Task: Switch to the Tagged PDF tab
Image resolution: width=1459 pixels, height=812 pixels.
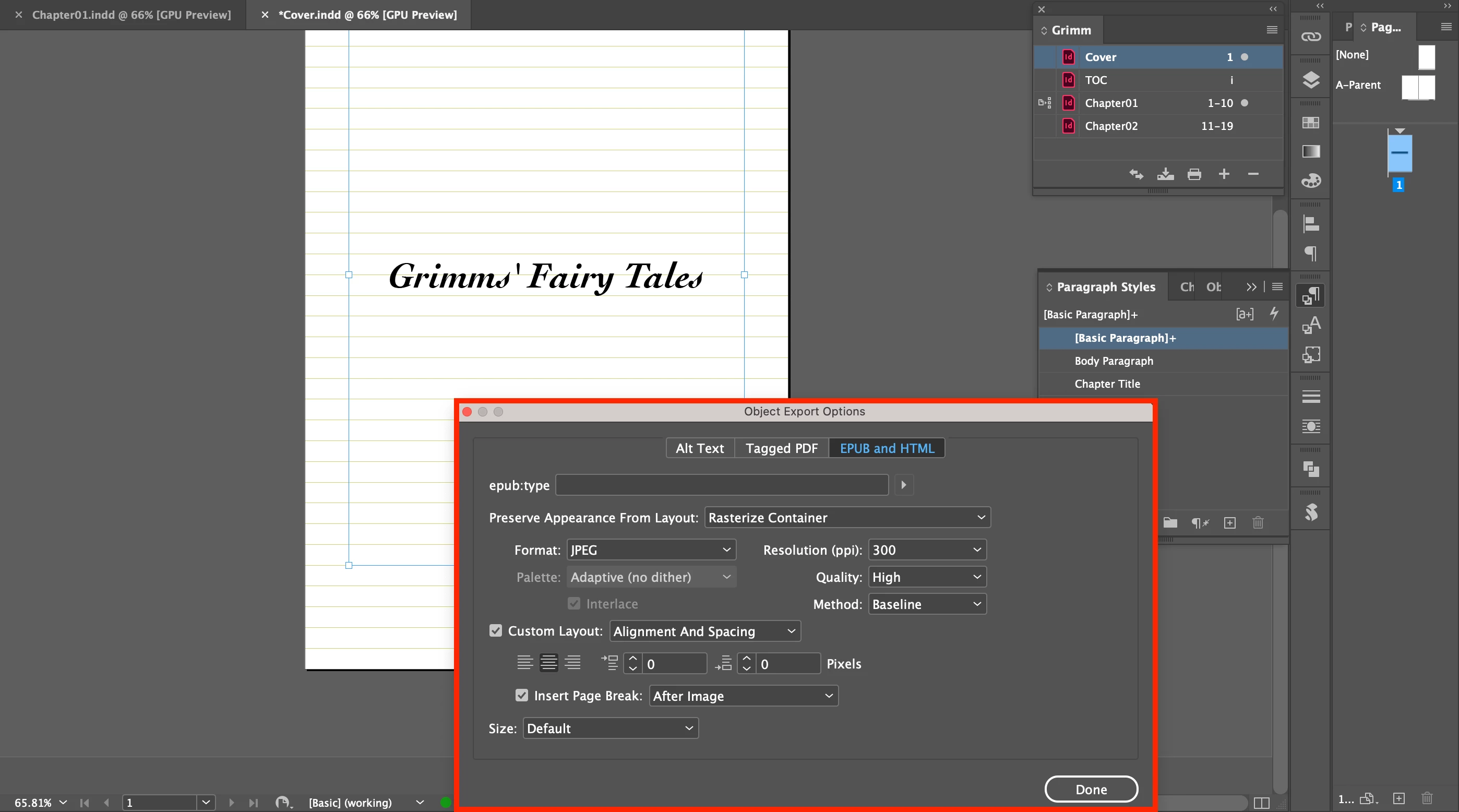Action: click(781, 448)
